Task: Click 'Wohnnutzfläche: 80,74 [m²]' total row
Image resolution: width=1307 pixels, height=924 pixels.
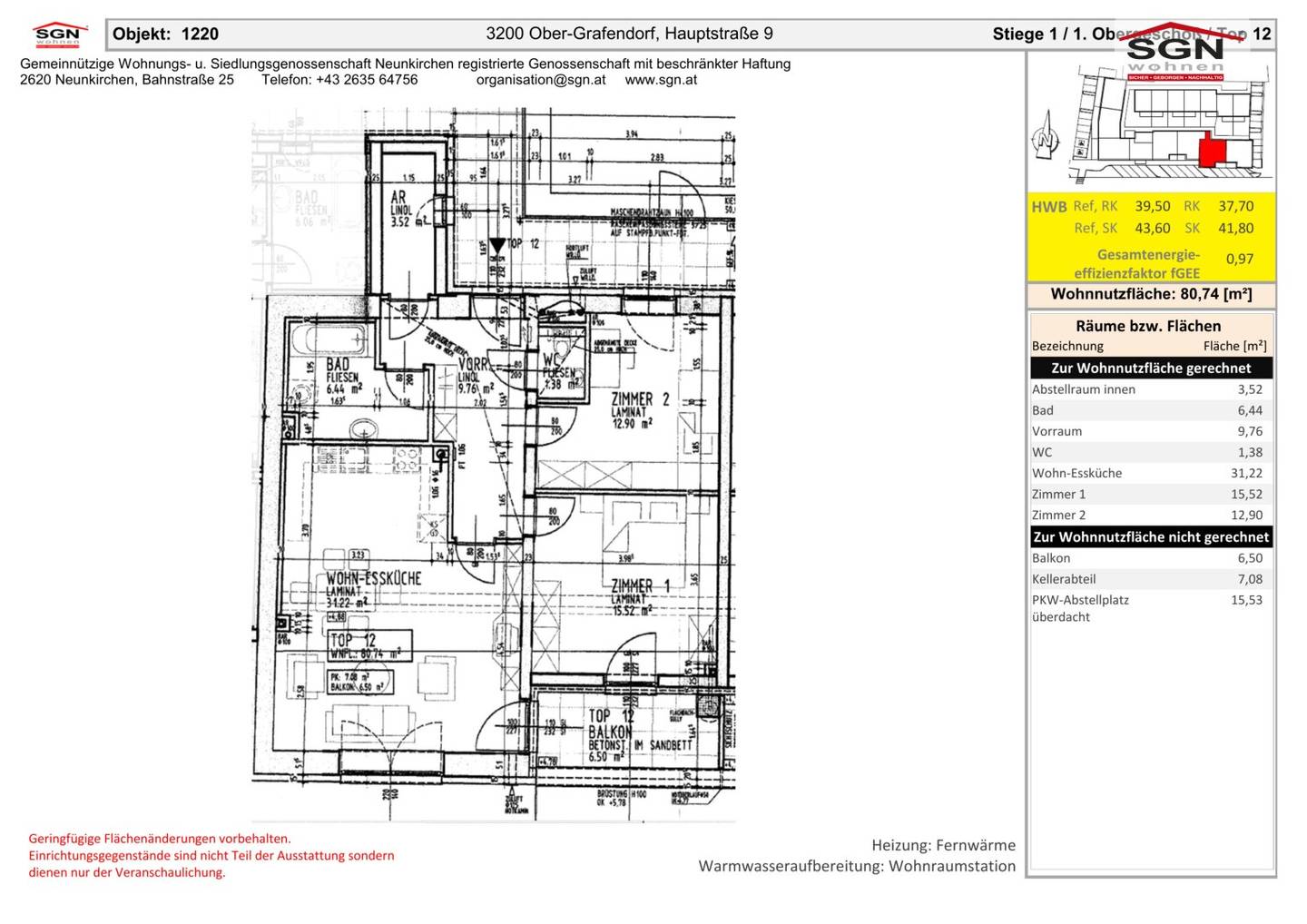Action: (1151, 294)
